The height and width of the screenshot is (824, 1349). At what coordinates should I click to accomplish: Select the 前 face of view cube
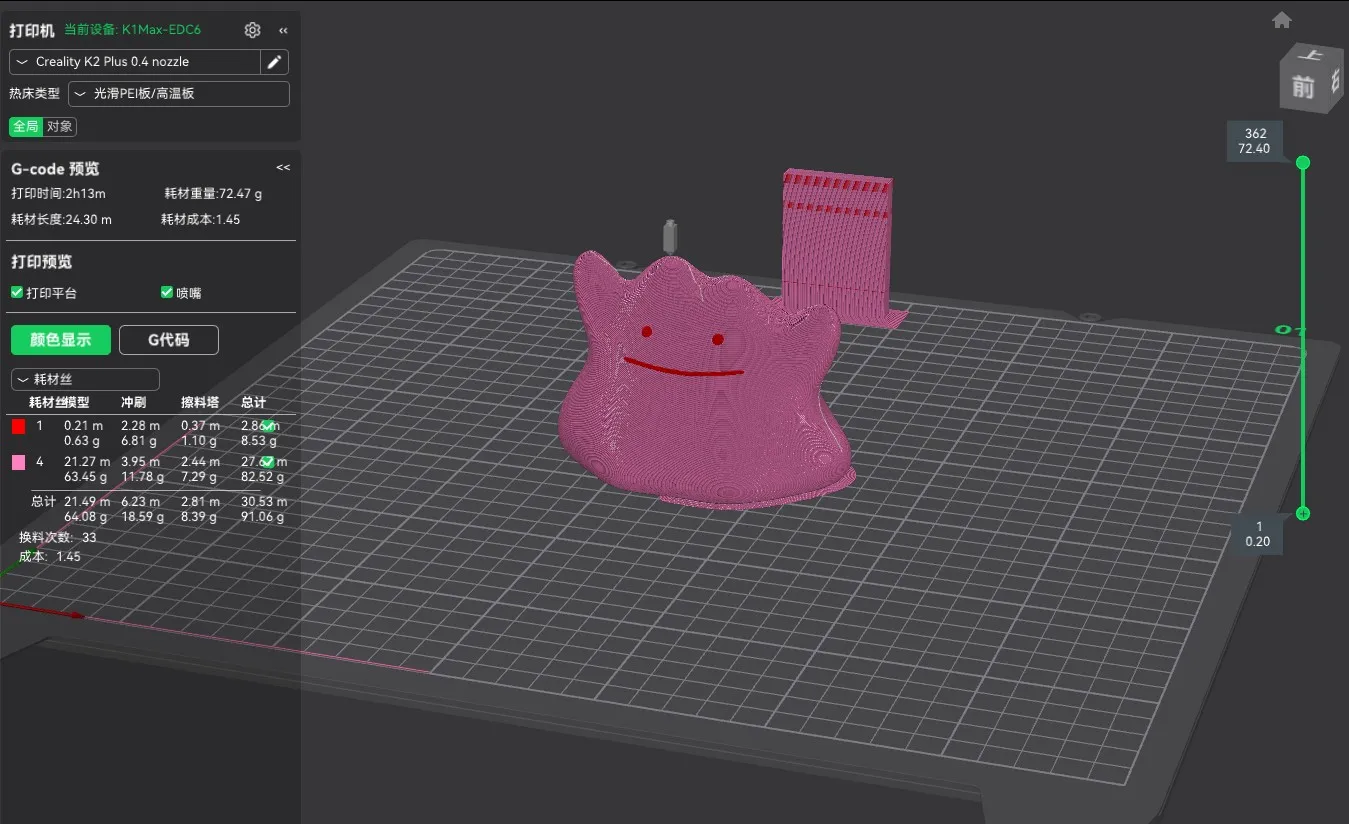(x=1302, y=88)
